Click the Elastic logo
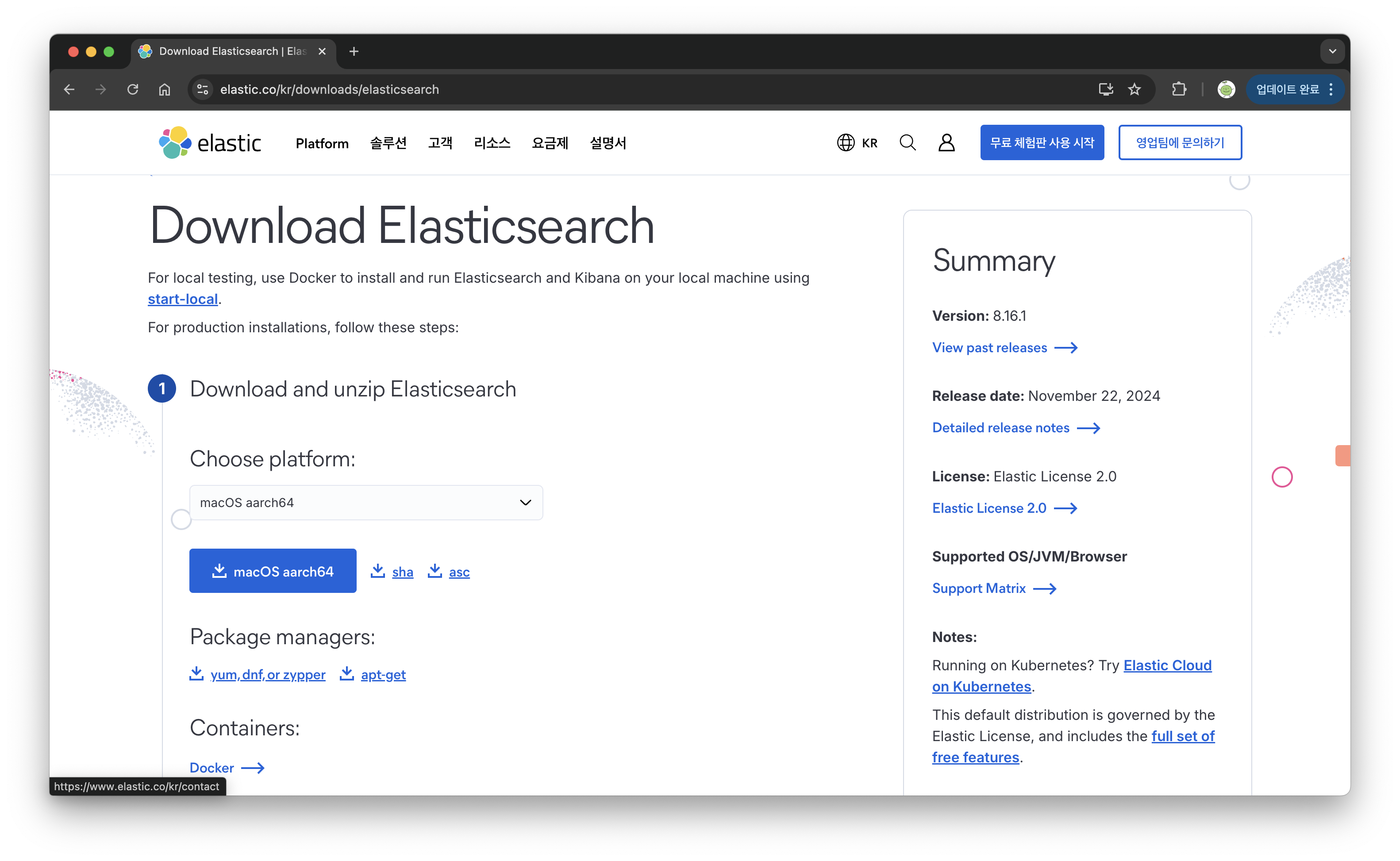Viewport: 1400px width, 861px height. click(x=210, y=142)
